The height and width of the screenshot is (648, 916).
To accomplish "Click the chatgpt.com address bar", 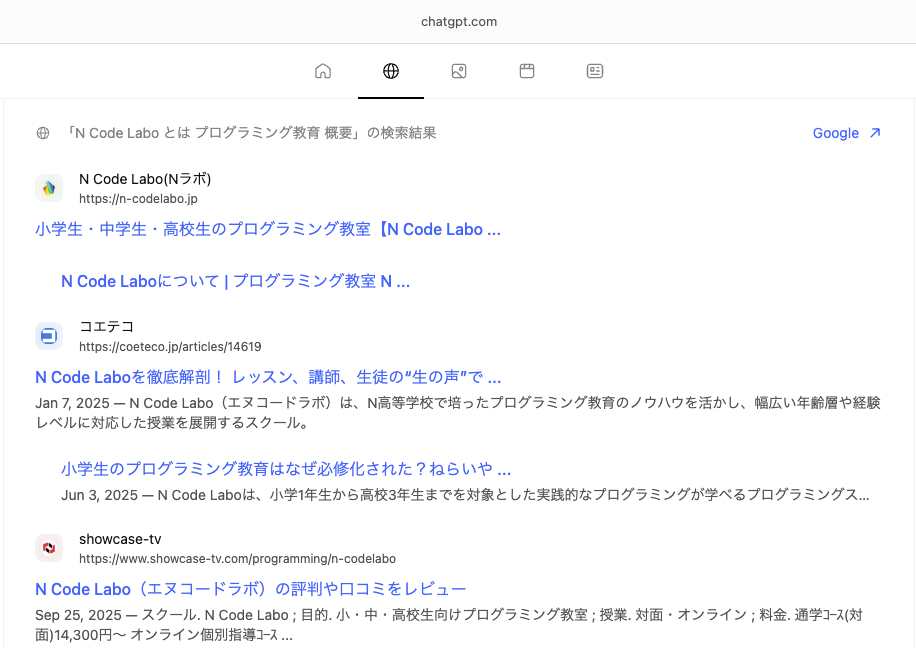I will (458, 21).
